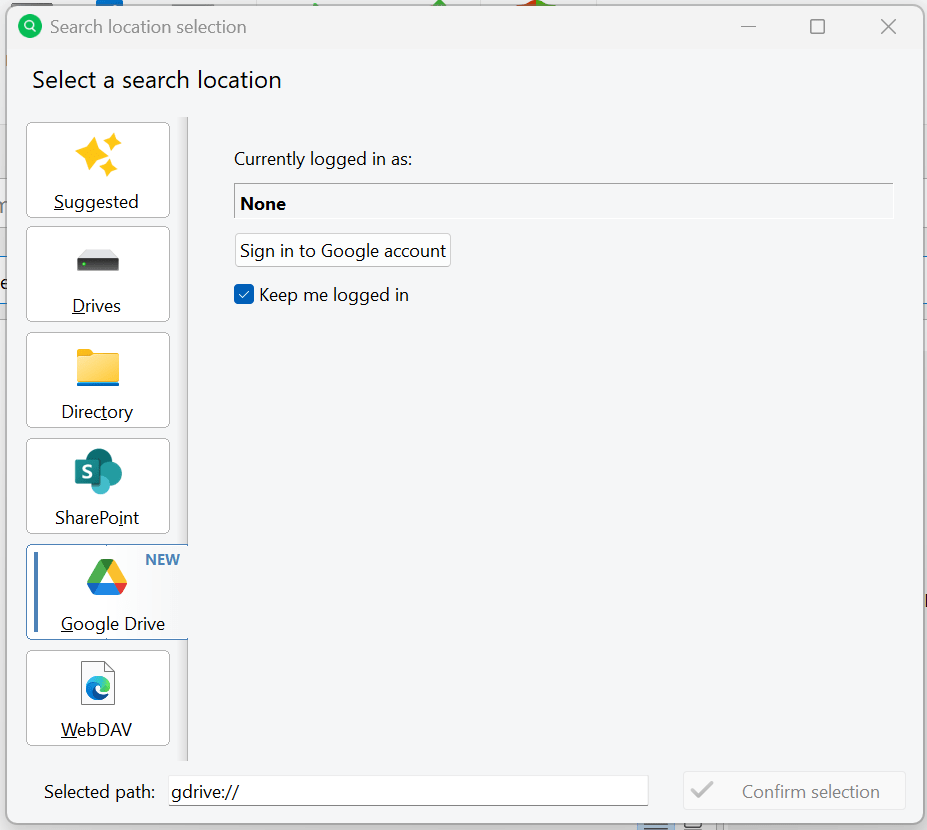The width and height of the screenshot is (927, 830).
Task: Choose the Directory folder icon
Action: click(98, 367)
